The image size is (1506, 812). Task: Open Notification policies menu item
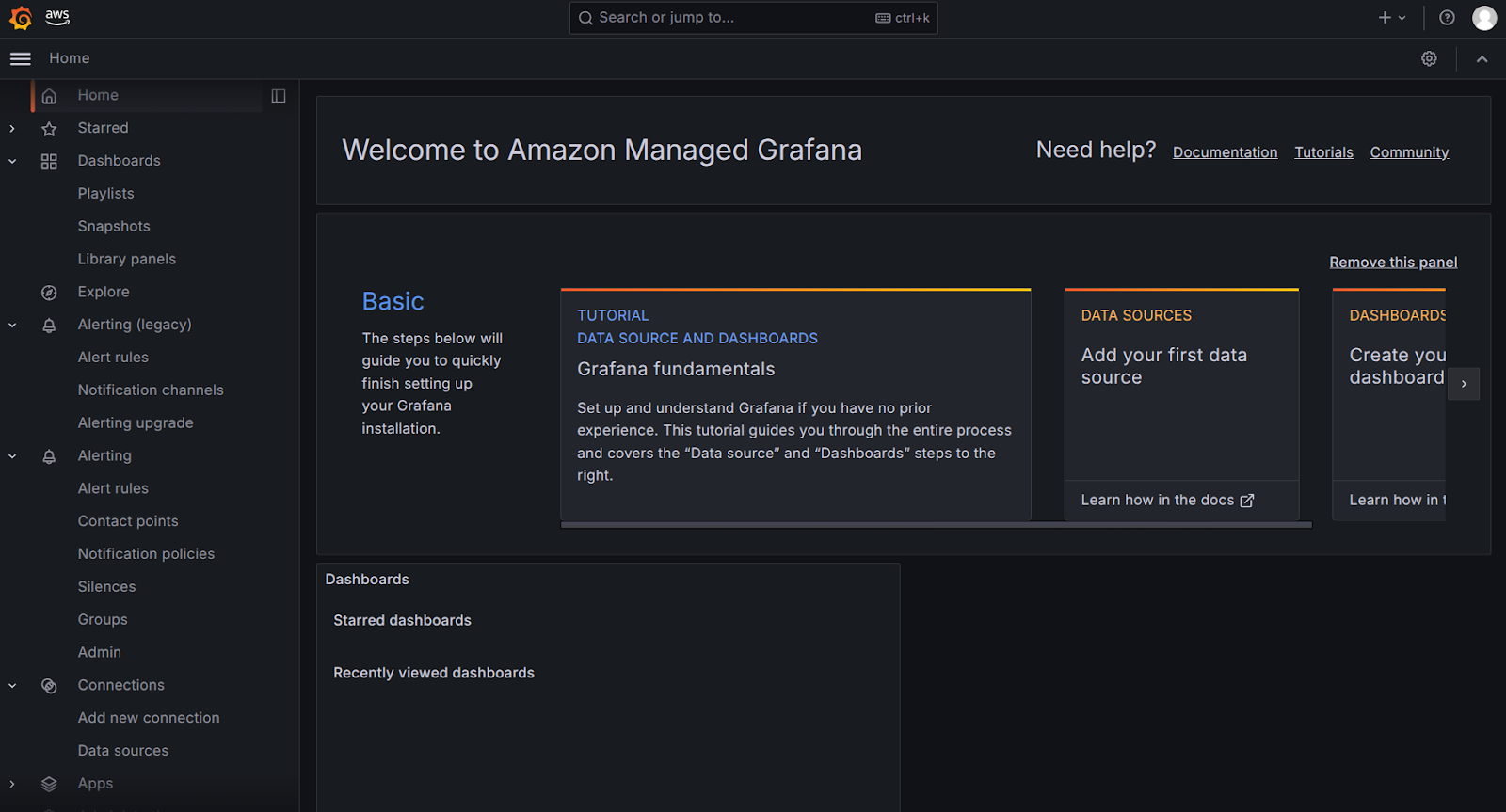click(146, 554)
